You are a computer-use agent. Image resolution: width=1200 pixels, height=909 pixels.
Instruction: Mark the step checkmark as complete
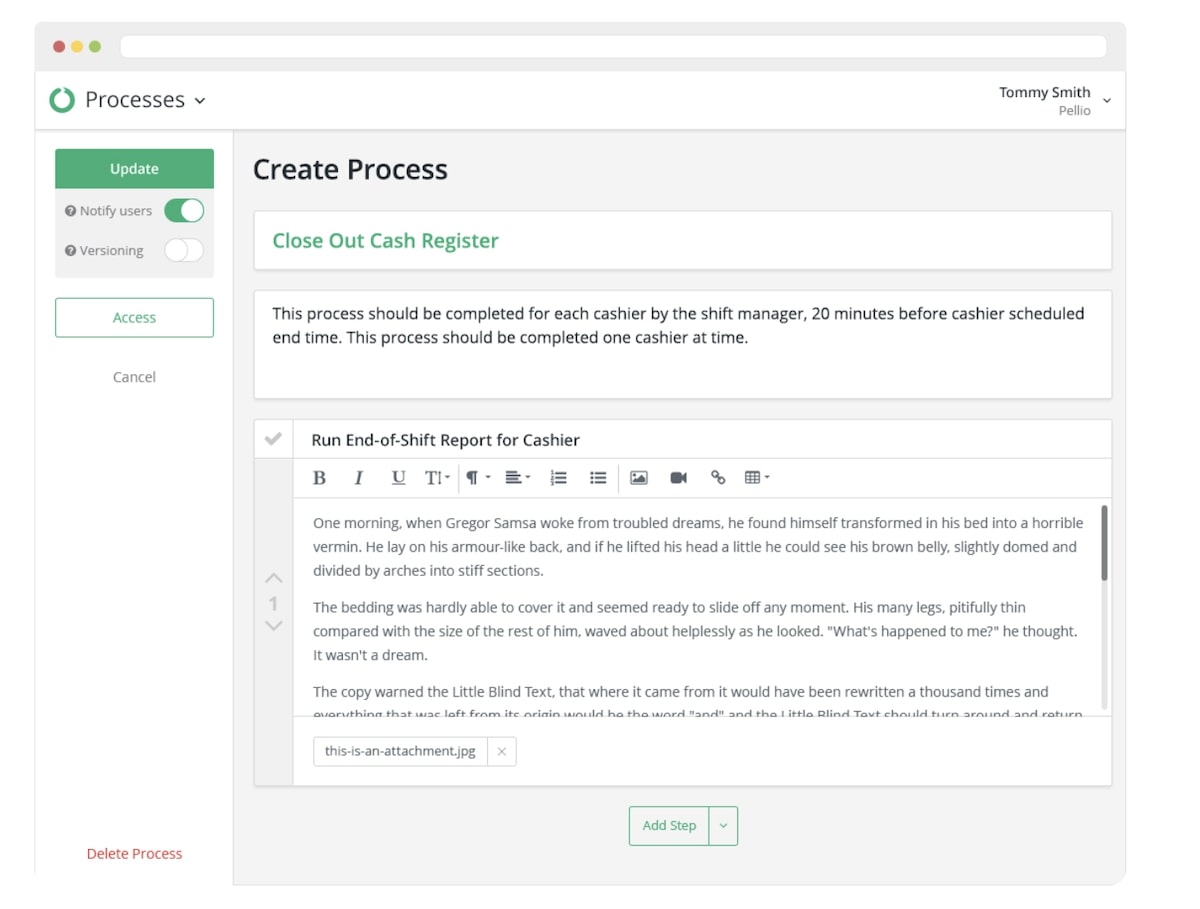click(273, 439)
